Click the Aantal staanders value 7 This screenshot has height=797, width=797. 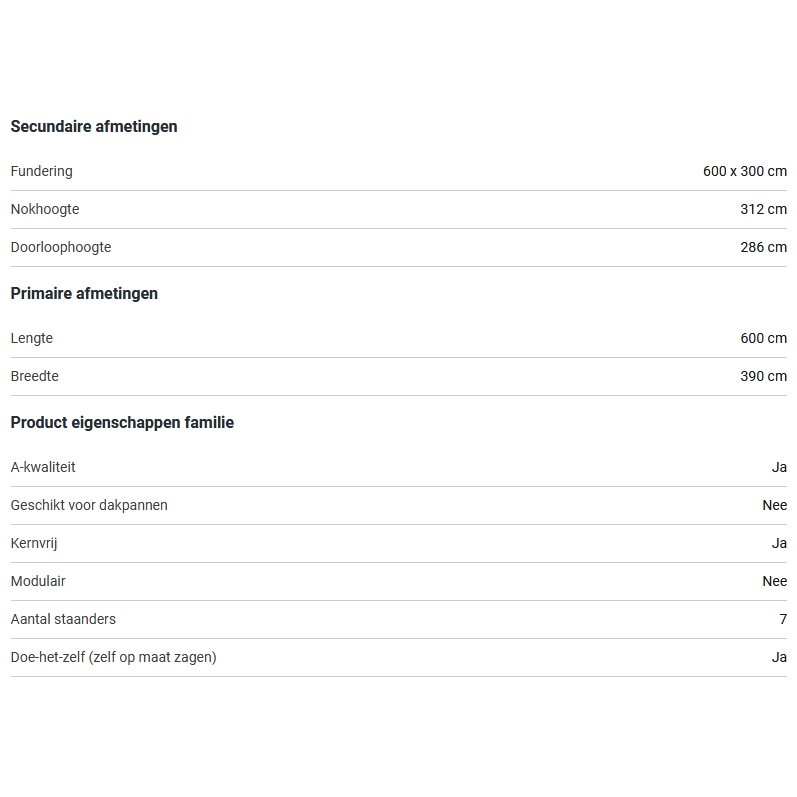point(783,619)
